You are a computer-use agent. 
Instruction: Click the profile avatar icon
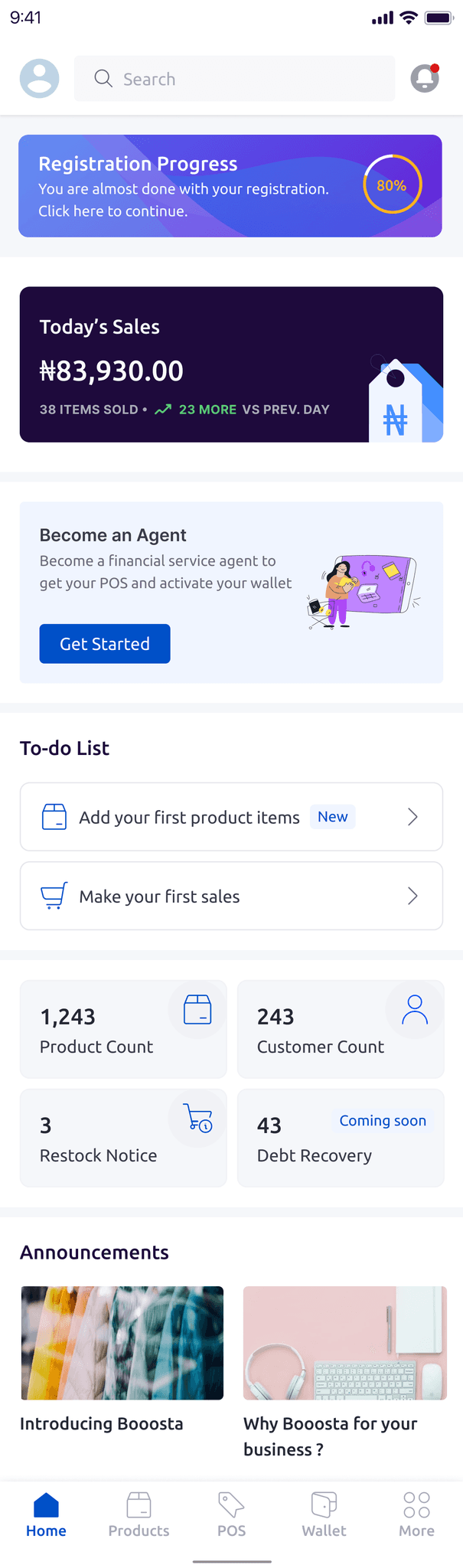tap(39, 79)
